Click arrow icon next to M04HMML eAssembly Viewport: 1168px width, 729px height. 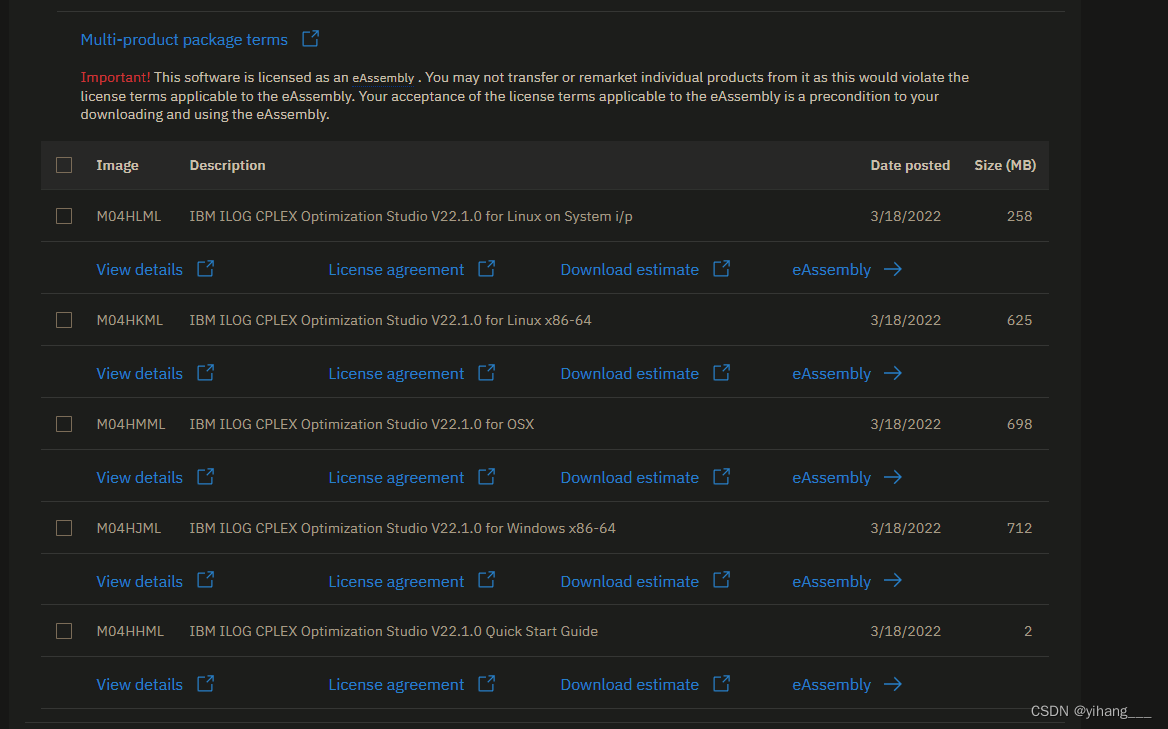(x=893, y=477)
